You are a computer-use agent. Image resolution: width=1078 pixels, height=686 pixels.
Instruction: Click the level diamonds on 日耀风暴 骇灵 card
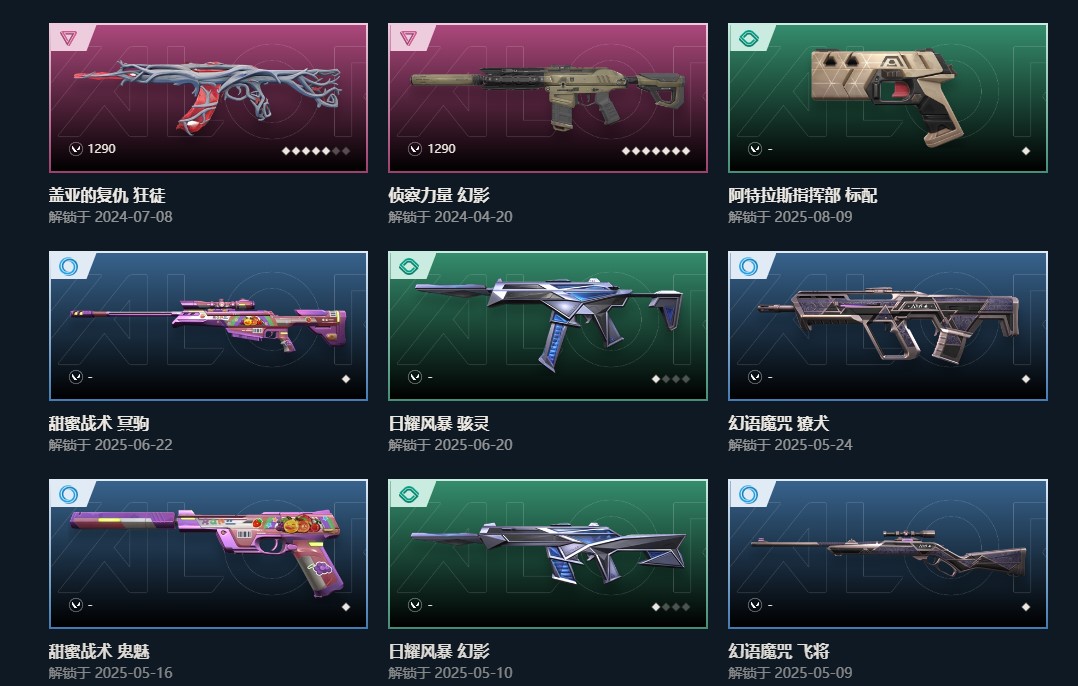click(670, 379)
